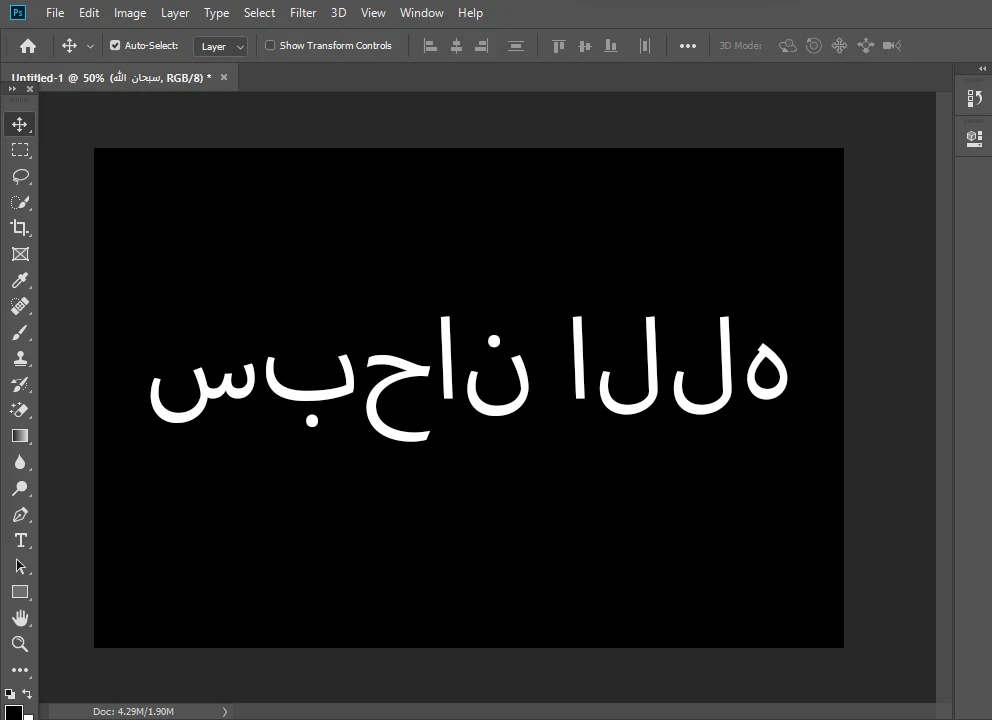This screenshot has height=720, width=992.
Task: Open the Image menu
Action: click(130, 13)
